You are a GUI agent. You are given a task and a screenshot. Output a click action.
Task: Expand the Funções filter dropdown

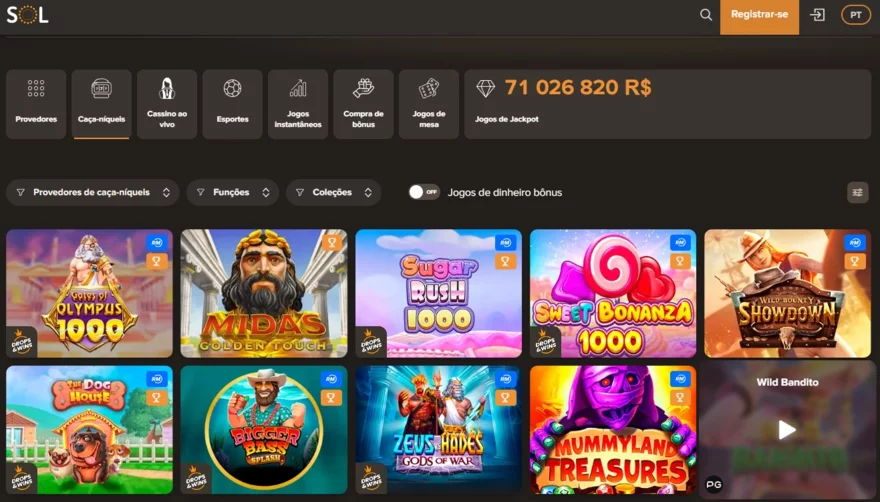(x=232, y=193)
